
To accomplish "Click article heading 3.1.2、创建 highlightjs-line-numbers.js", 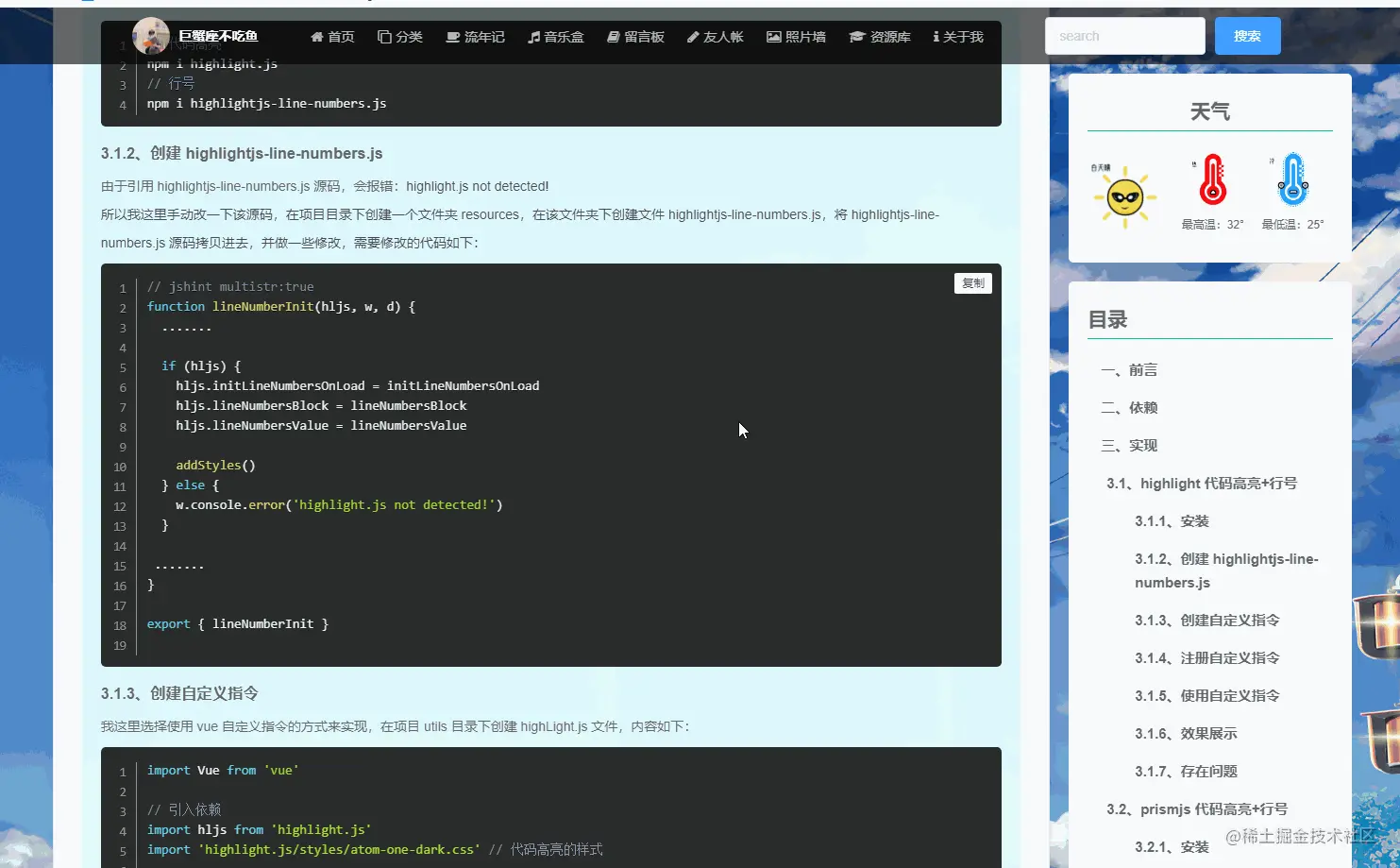I will (242, 153).
